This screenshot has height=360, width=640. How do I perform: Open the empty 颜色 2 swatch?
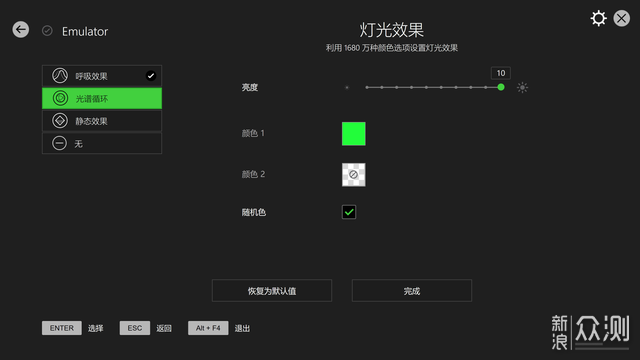(x=353, y=175)
